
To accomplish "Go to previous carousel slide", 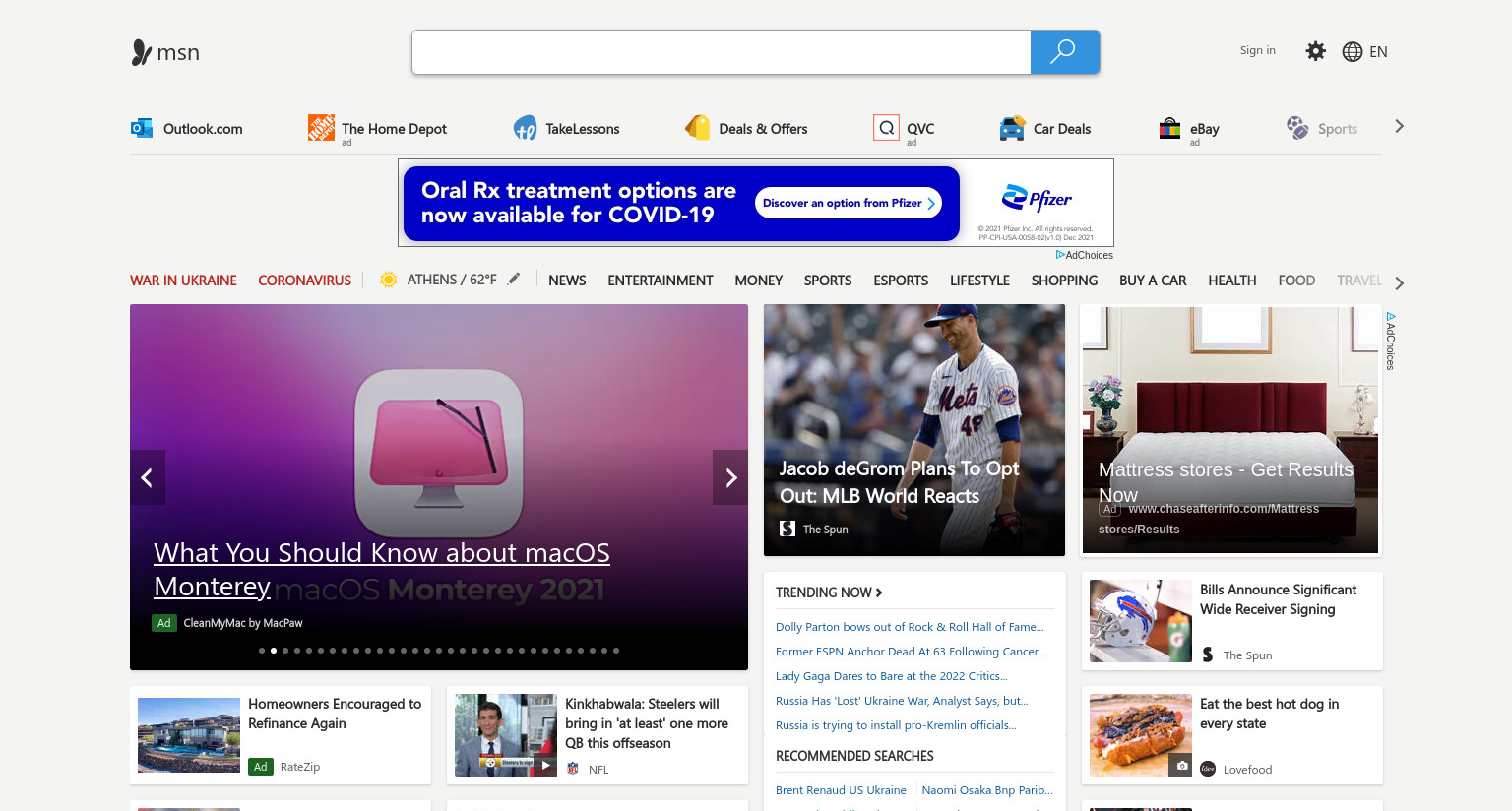I will 148,477.
